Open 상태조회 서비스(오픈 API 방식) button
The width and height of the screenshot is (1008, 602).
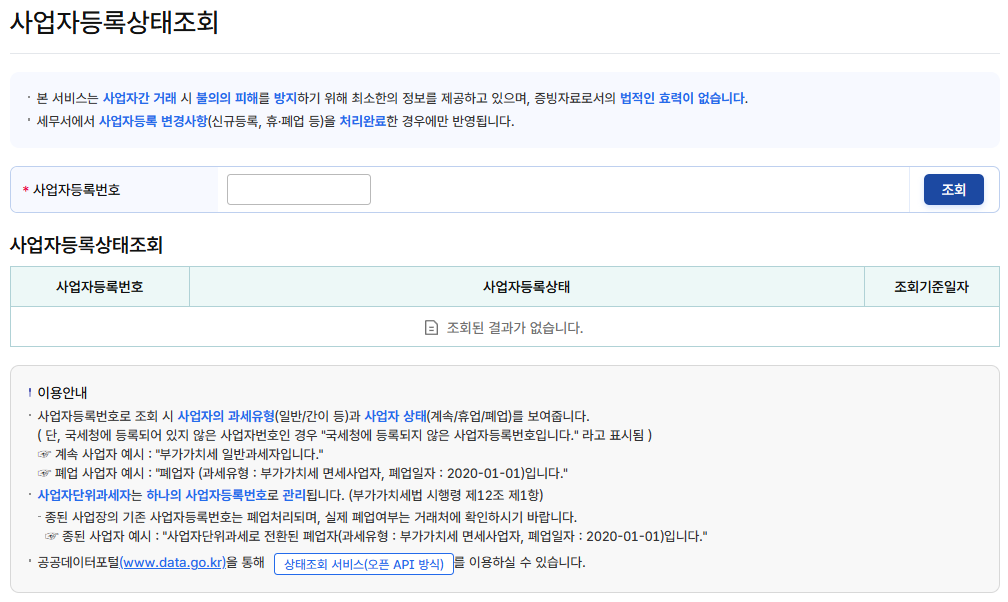(x=364, y=564)
